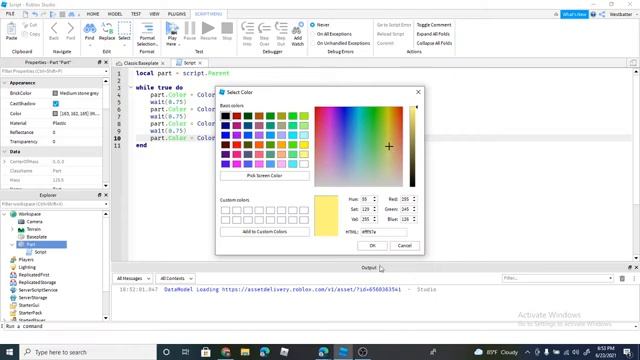Pick the white basic color swatch

click(304, 164)
